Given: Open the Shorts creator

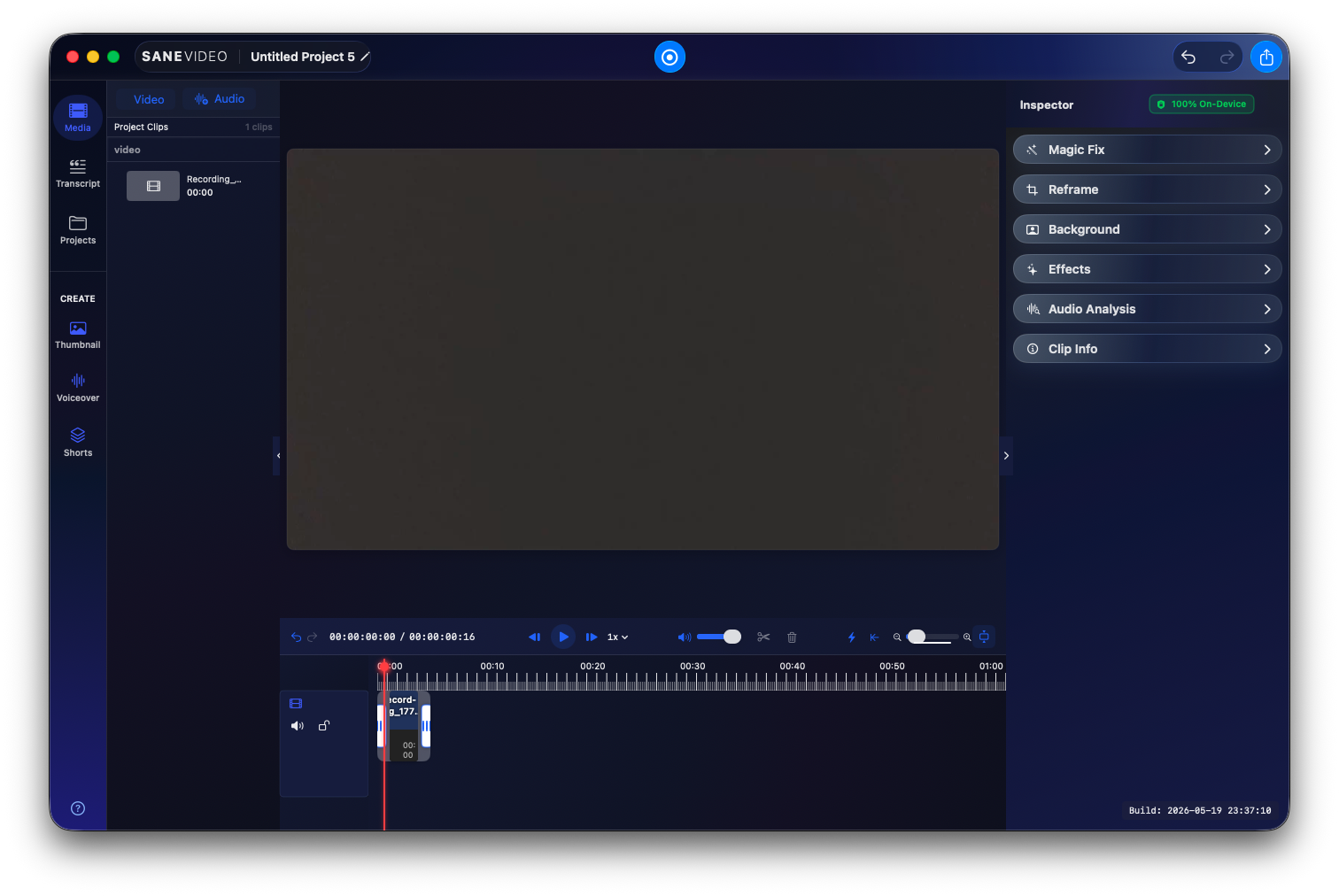Looking at the screenshot, I should [x=78, y=442].
